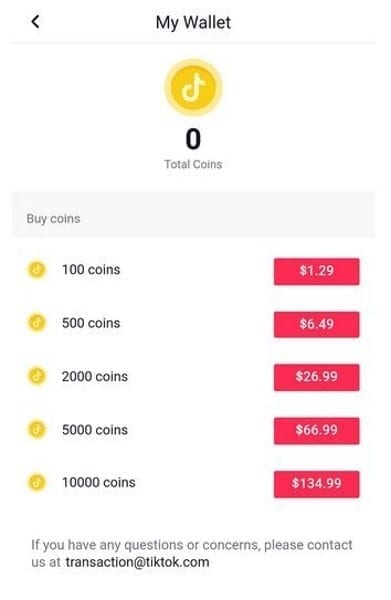Purchase 2000 coins for $26.99
The width and height of the screenshot is (391, 600).
click(x=316, y=377)
